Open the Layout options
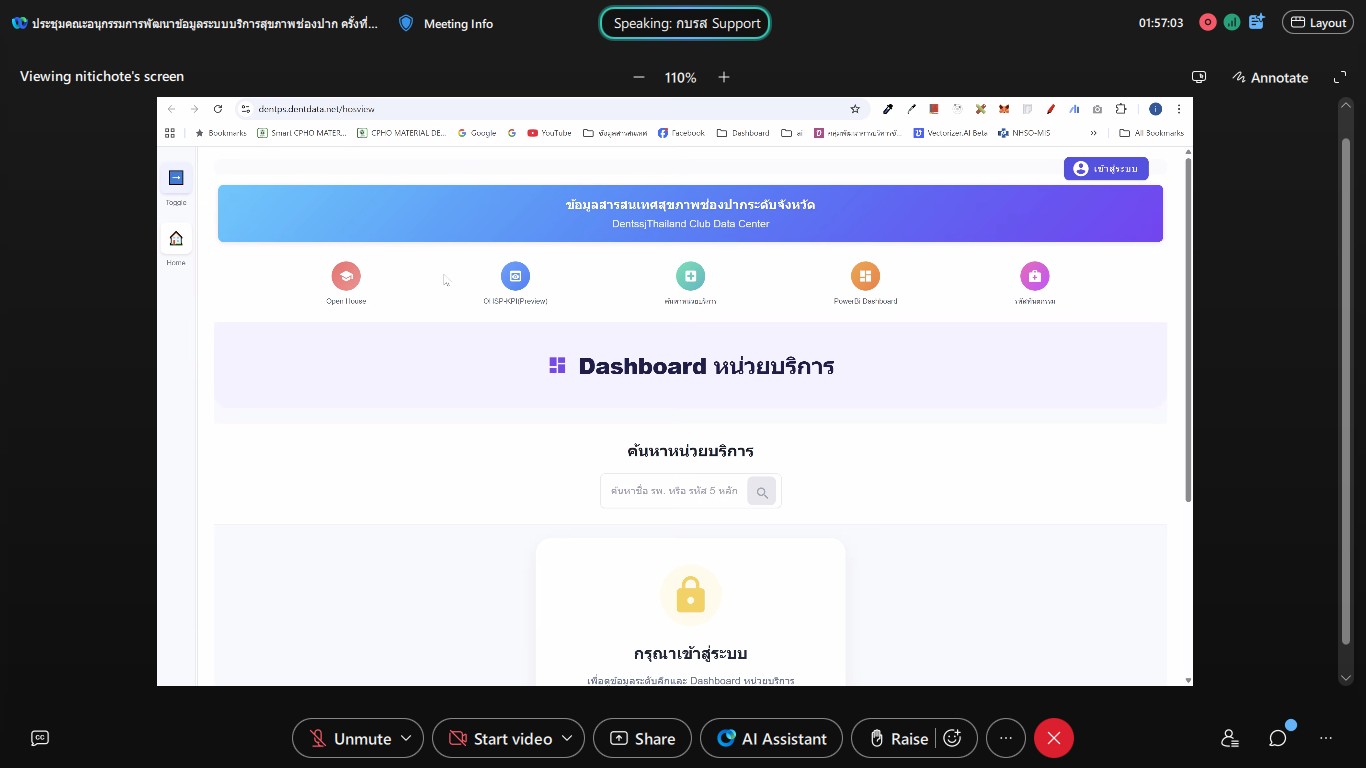 [1318, 23]
